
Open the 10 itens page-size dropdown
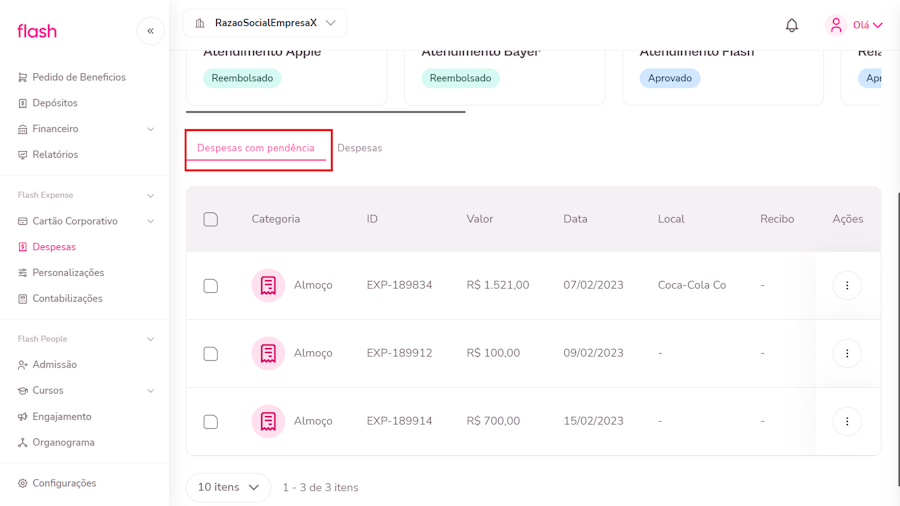(x=228, y=488)
